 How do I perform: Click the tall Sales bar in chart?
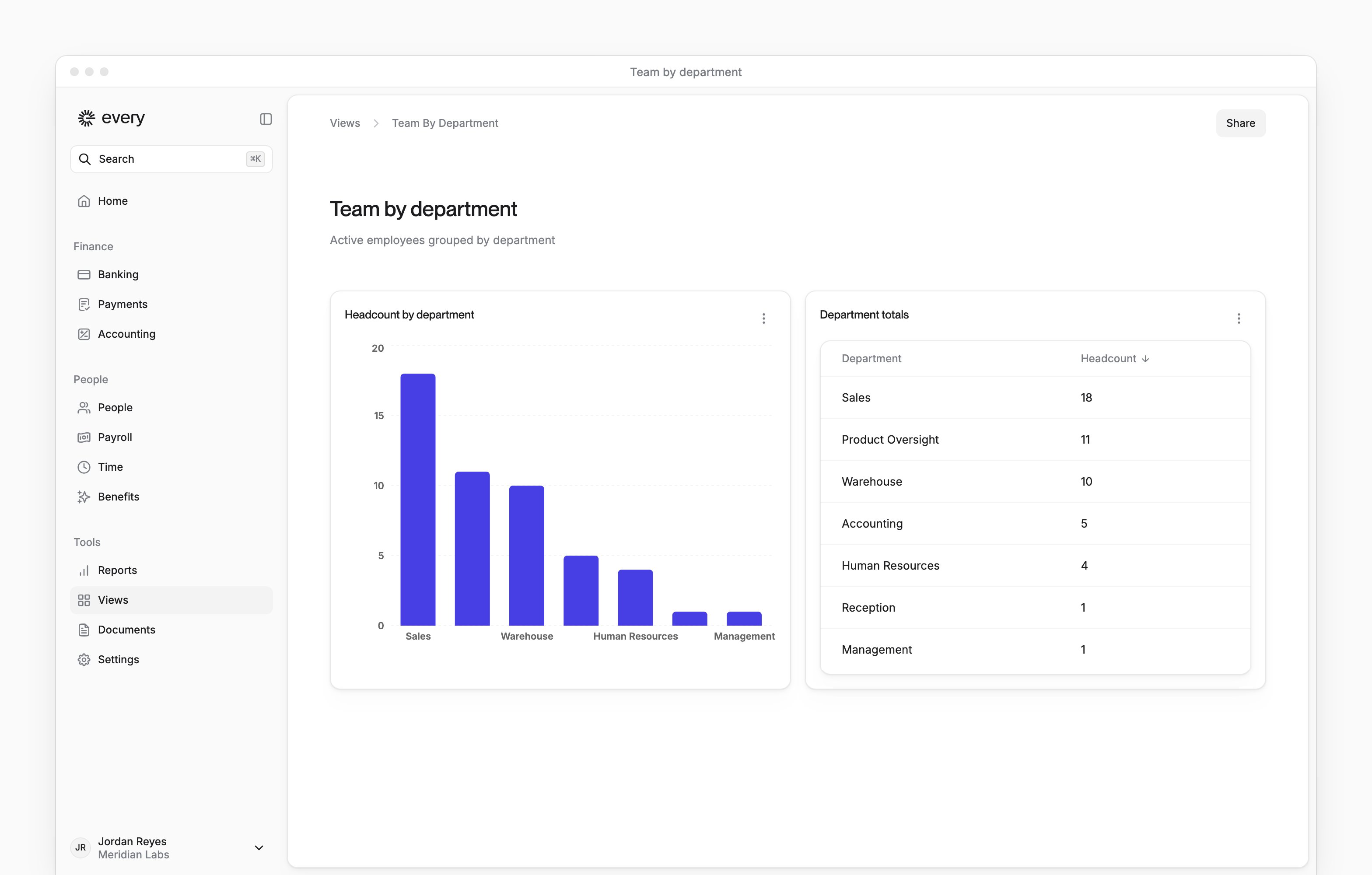tap(418, 500)
